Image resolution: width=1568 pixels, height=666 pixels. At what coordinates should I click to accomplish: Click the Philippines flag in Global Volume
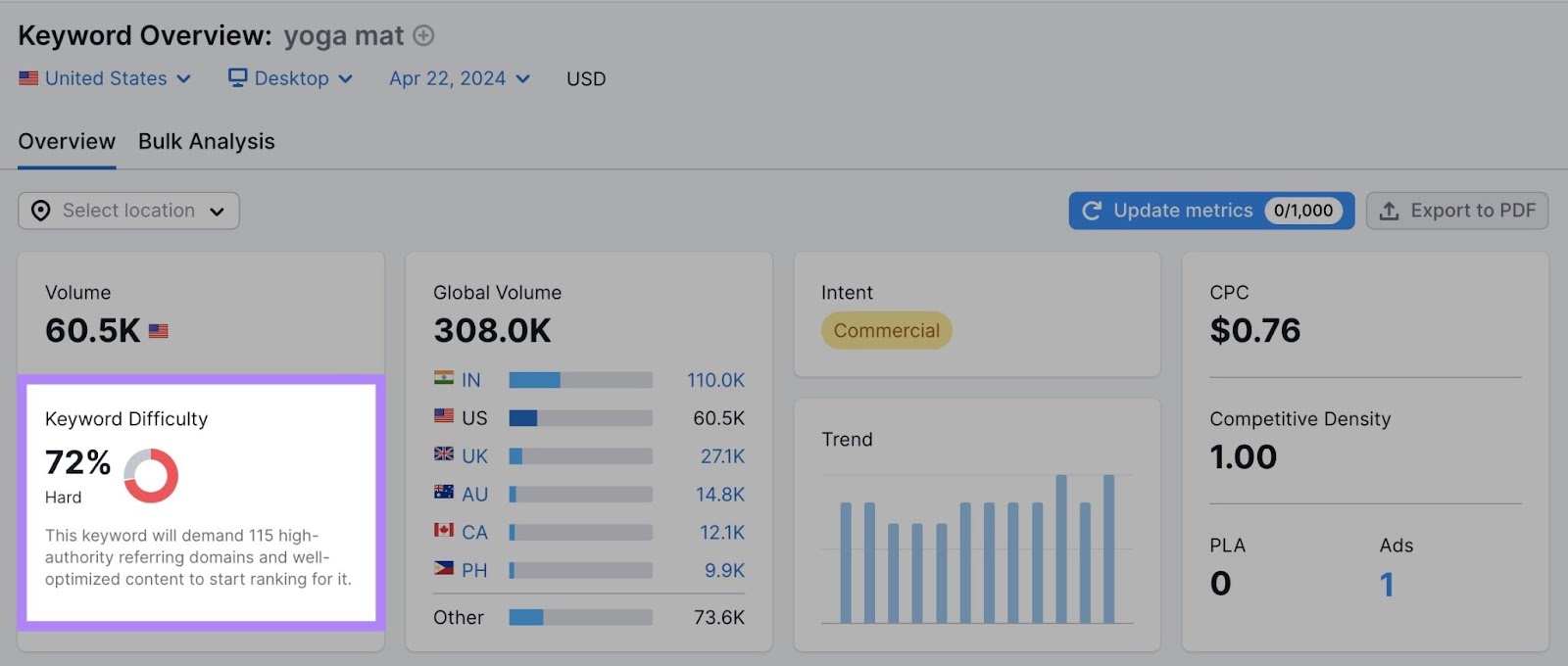pyautogui.click(x=444, y=569)
